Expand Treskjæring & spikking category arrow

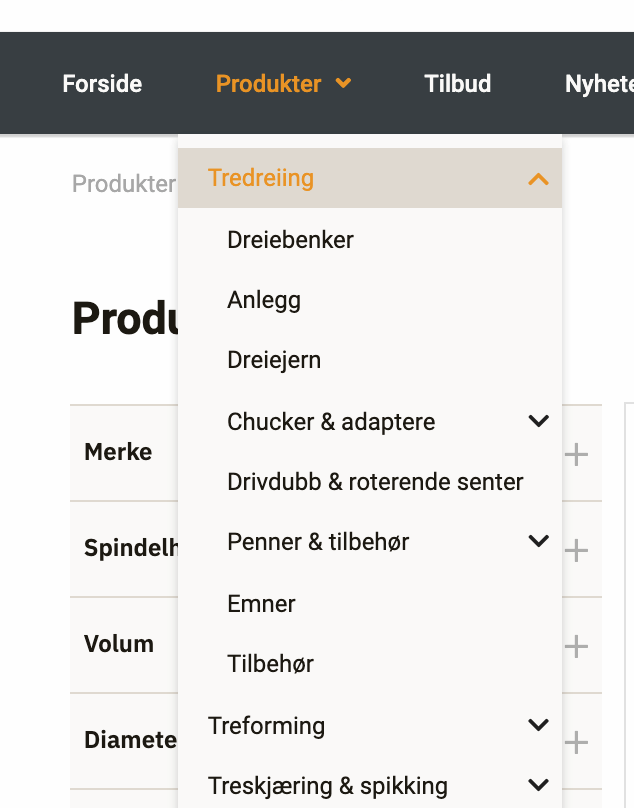click(538, 785)
